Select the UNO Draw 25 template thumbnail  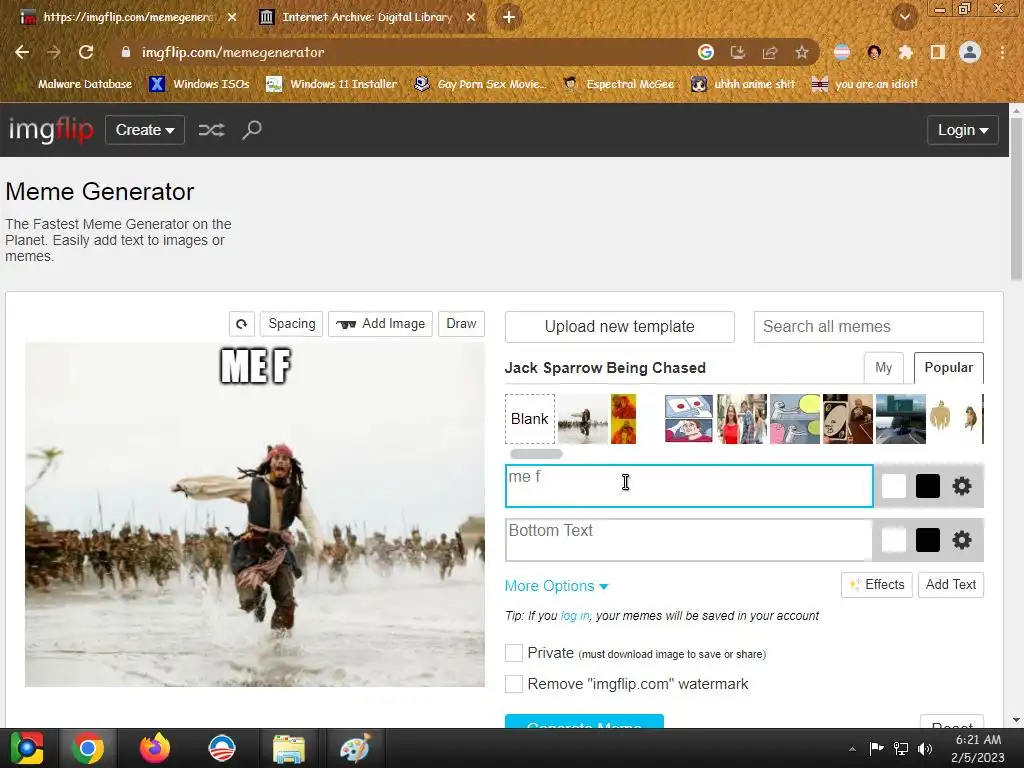tap(848, 419)
